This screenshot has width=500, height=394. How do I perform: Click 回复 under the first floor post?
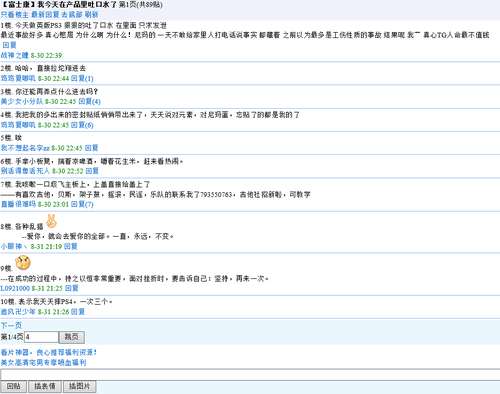[x=10, y=45]
